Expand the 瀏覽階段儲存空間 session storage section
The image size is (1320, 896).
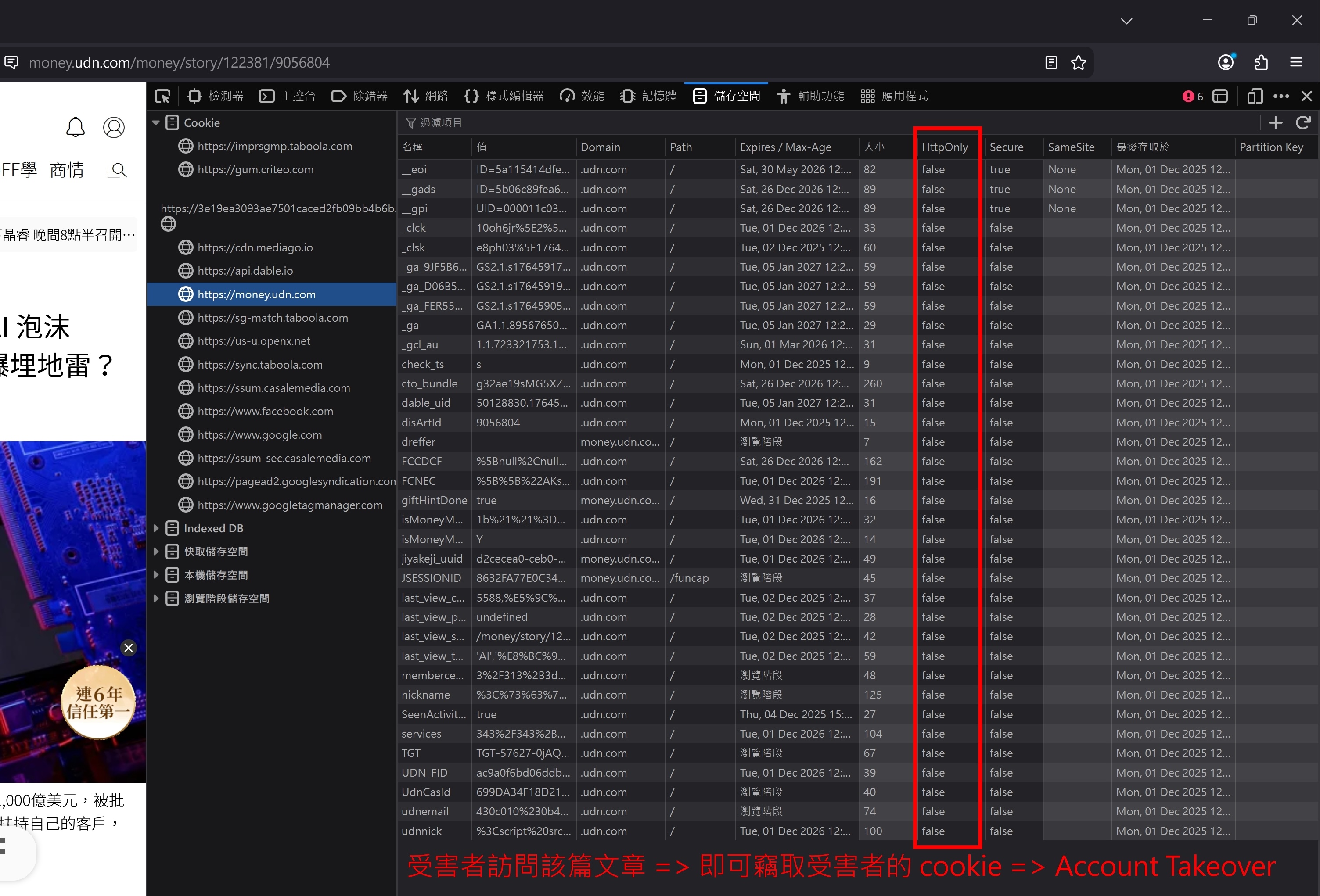click(x=156, y=598)
